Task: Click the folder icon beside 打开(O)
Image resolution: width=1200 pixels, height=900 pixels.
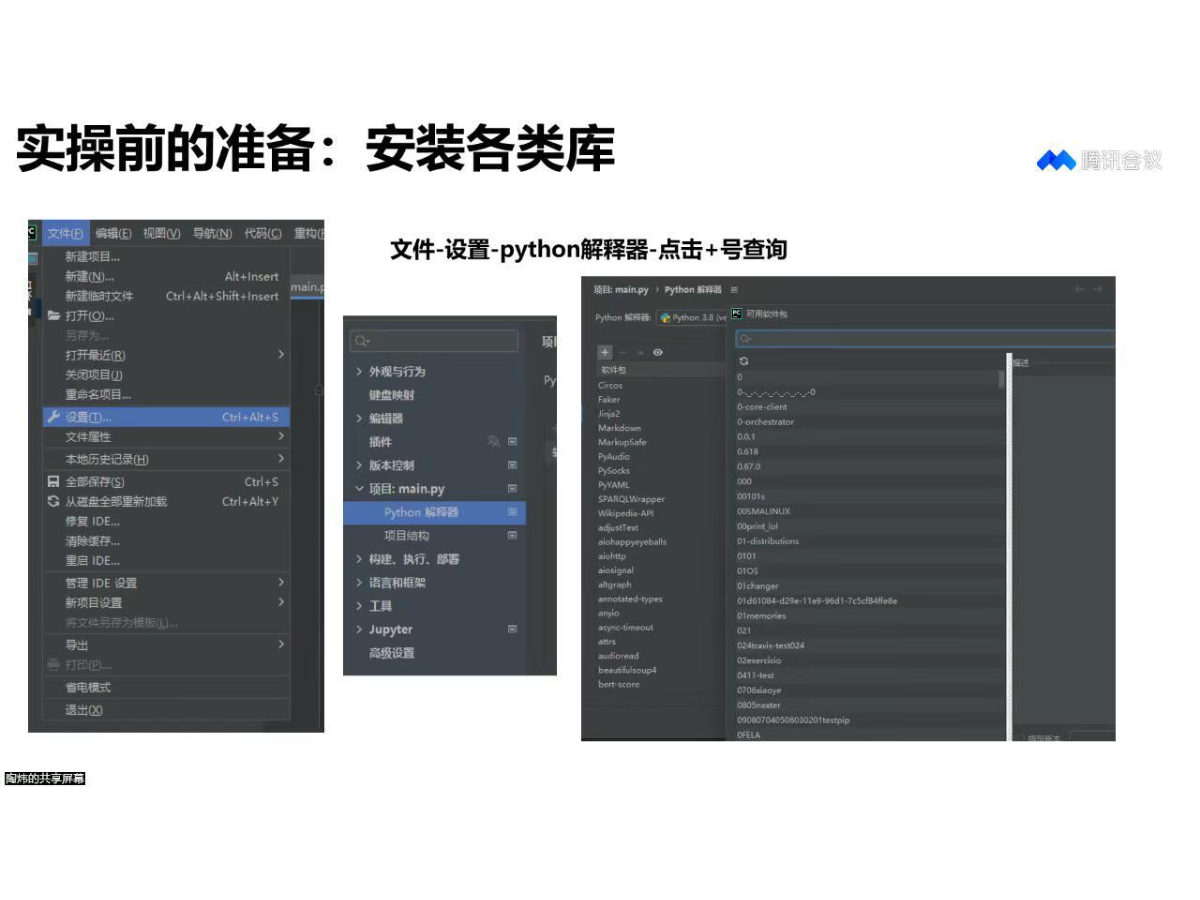Action: (x=54, y=316)
